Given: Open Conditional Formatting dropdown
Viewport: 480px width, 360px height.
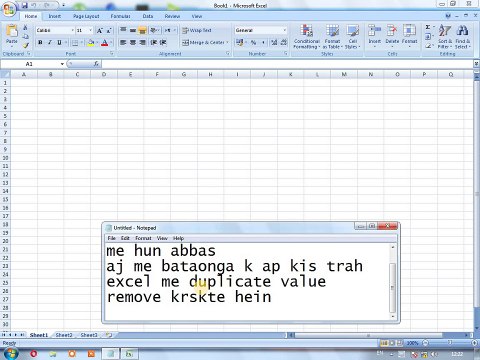Looking at the screenshot, I should (307, 37).
